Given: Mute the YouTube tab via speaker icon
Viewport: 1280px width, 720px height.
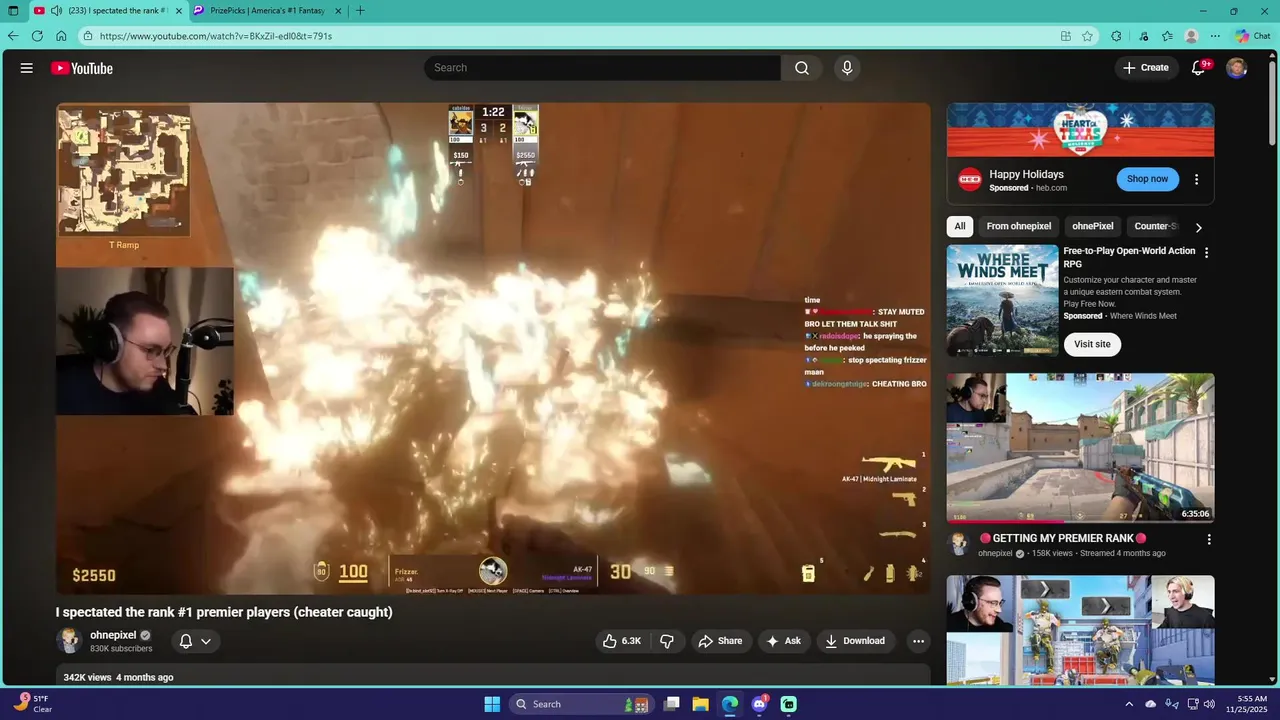Looking at the screenshot, I should click(56, 11).
